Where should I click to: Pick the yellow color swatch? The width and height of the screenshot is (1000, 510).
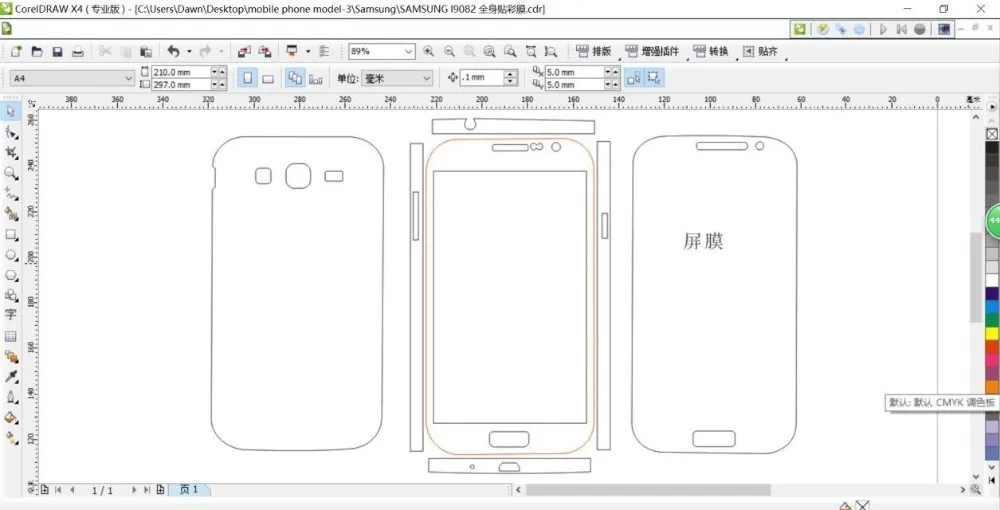click(992, 333)
